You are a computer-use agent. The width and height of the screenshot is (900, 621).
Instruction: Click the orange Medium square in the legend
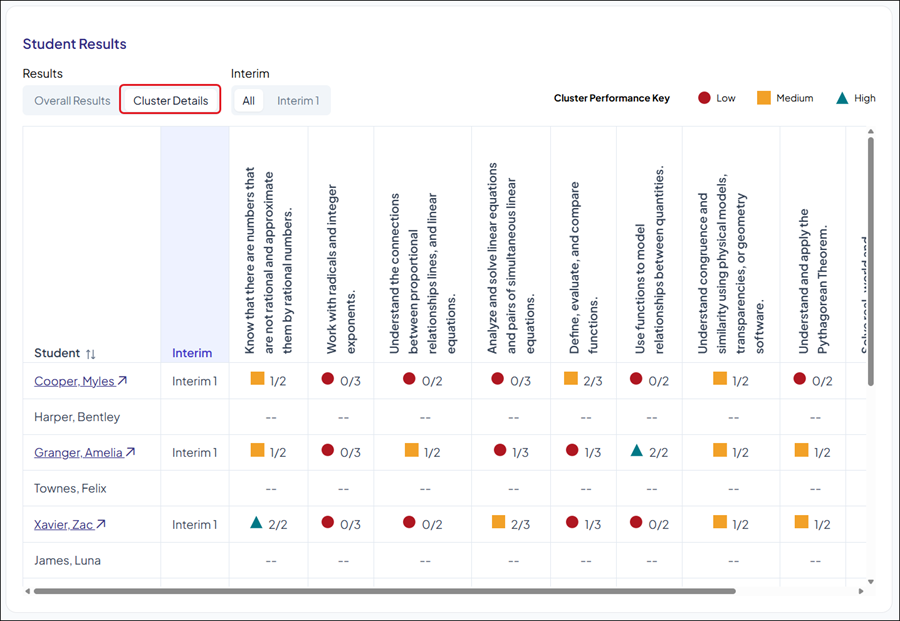pyautogui.click(x=764, y=98)
